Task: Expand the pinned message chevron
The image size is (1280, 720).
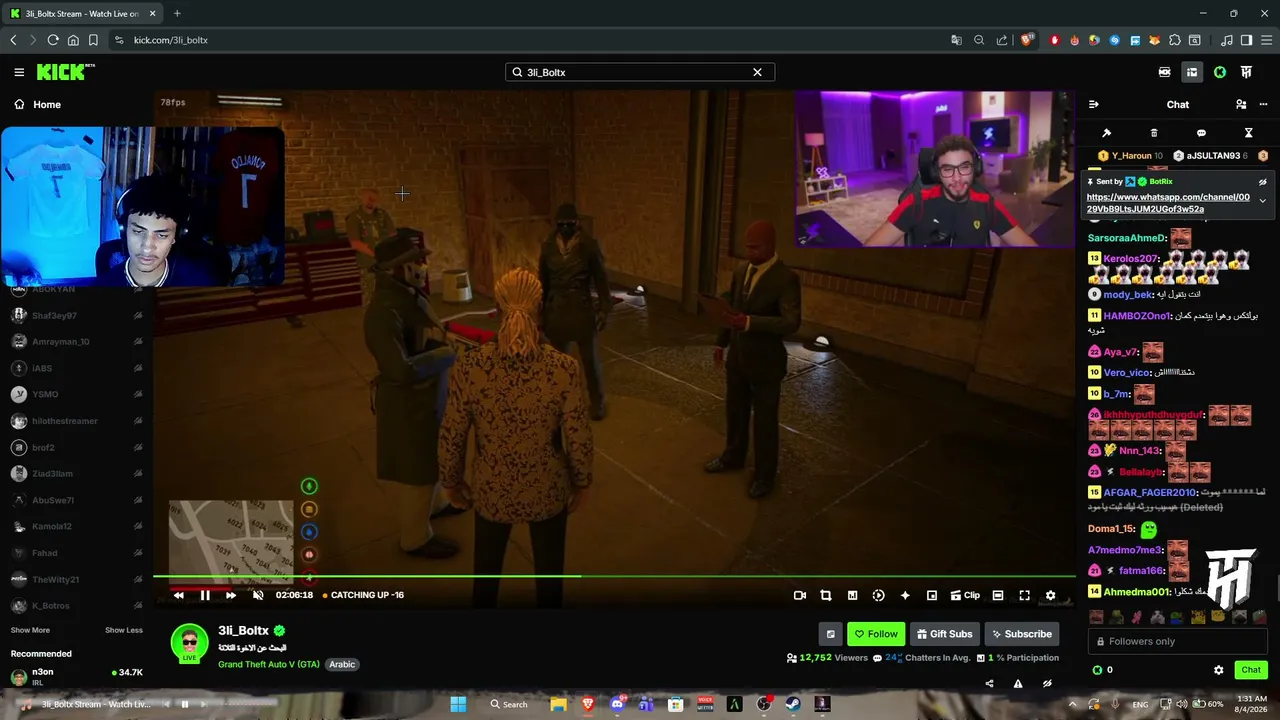Action: [1262, 201]
